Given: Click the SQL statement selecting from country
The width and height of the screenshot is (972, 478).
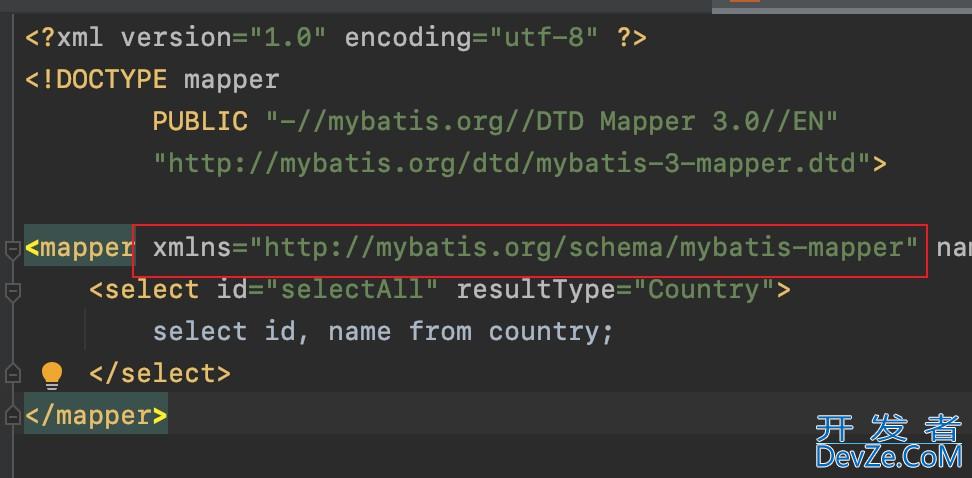Looking at the screenshot, I should (x=383, y=331).
